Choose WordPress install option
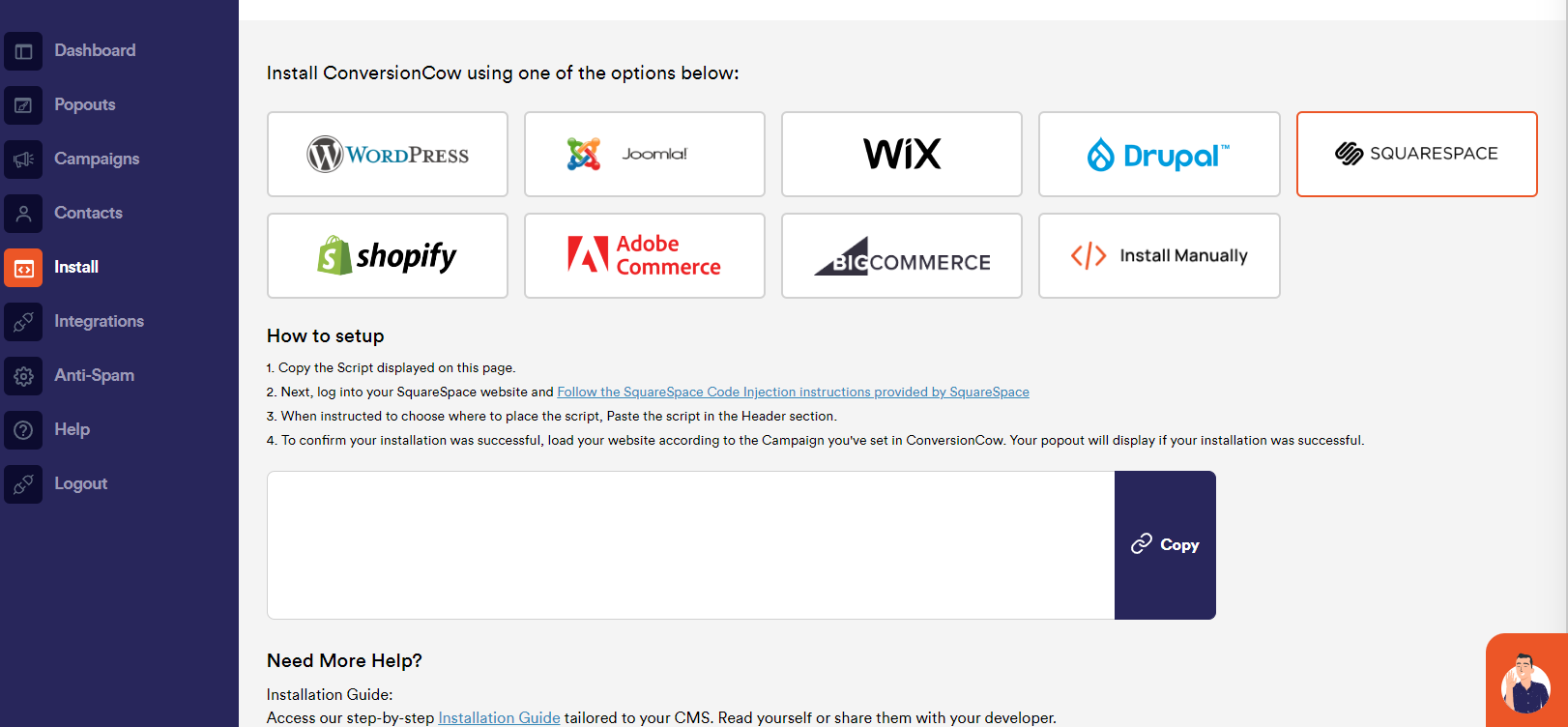The width and height of the screenshot is (1568, 727). [x=388, y=155]
